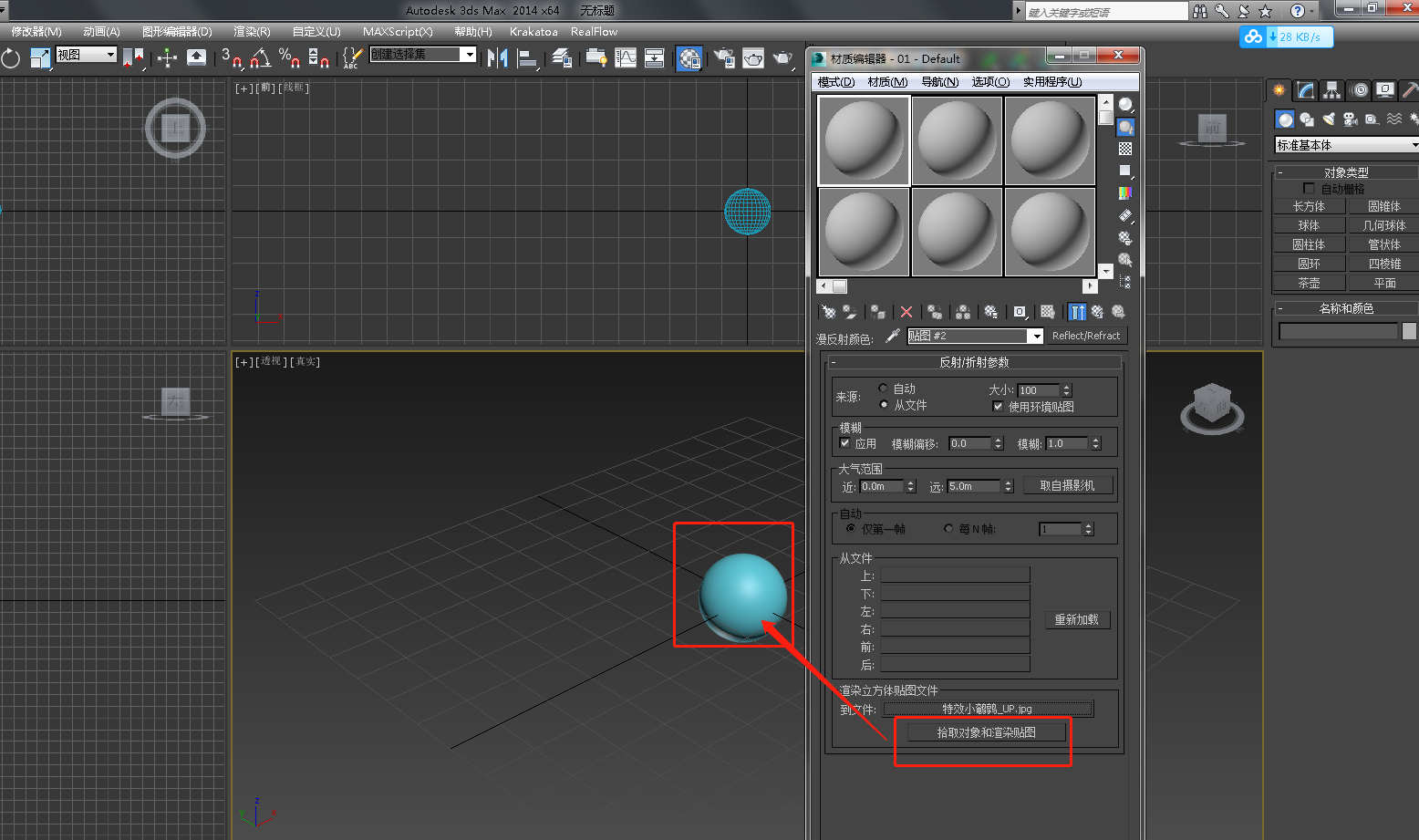Screen dimensions: 1419x840
Task: Toggle the spinner snap button
Action: (x=318, y=58)
